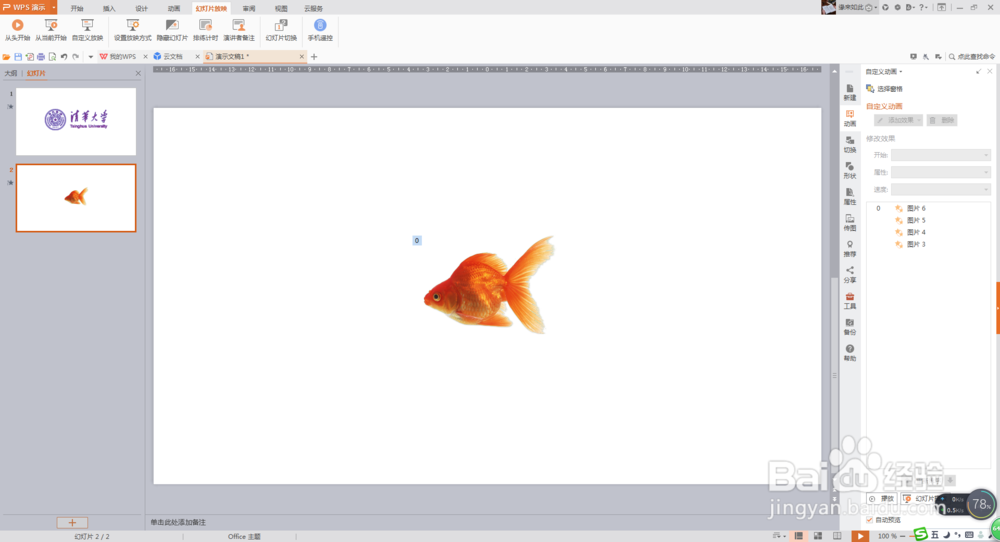Open the 添加效果 (Add Effect) dropdown
This screenshot has width=1000, height=542.
(x=899, y=120)
